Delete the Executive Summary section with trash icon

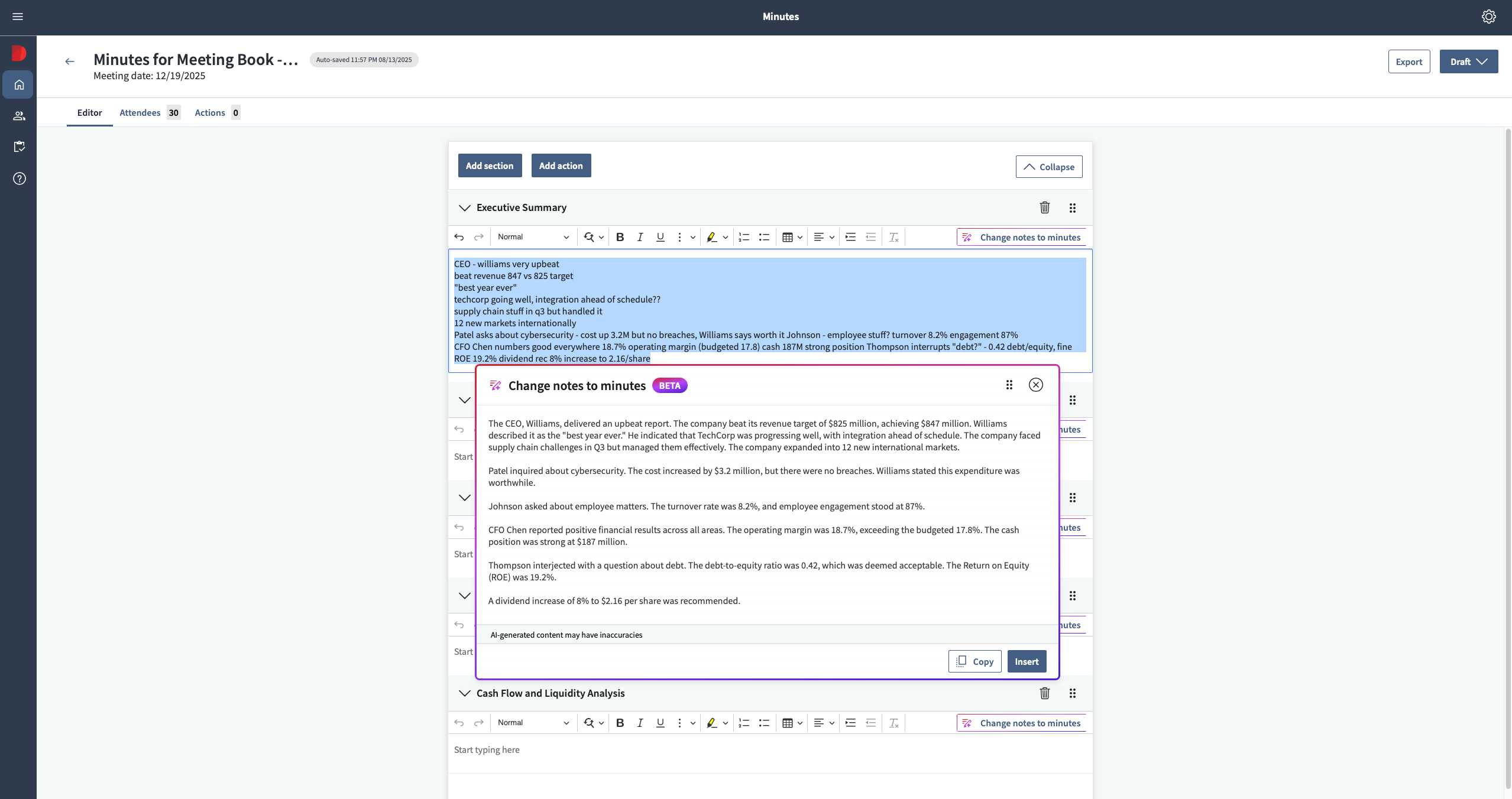click(x=1044, y=207)
